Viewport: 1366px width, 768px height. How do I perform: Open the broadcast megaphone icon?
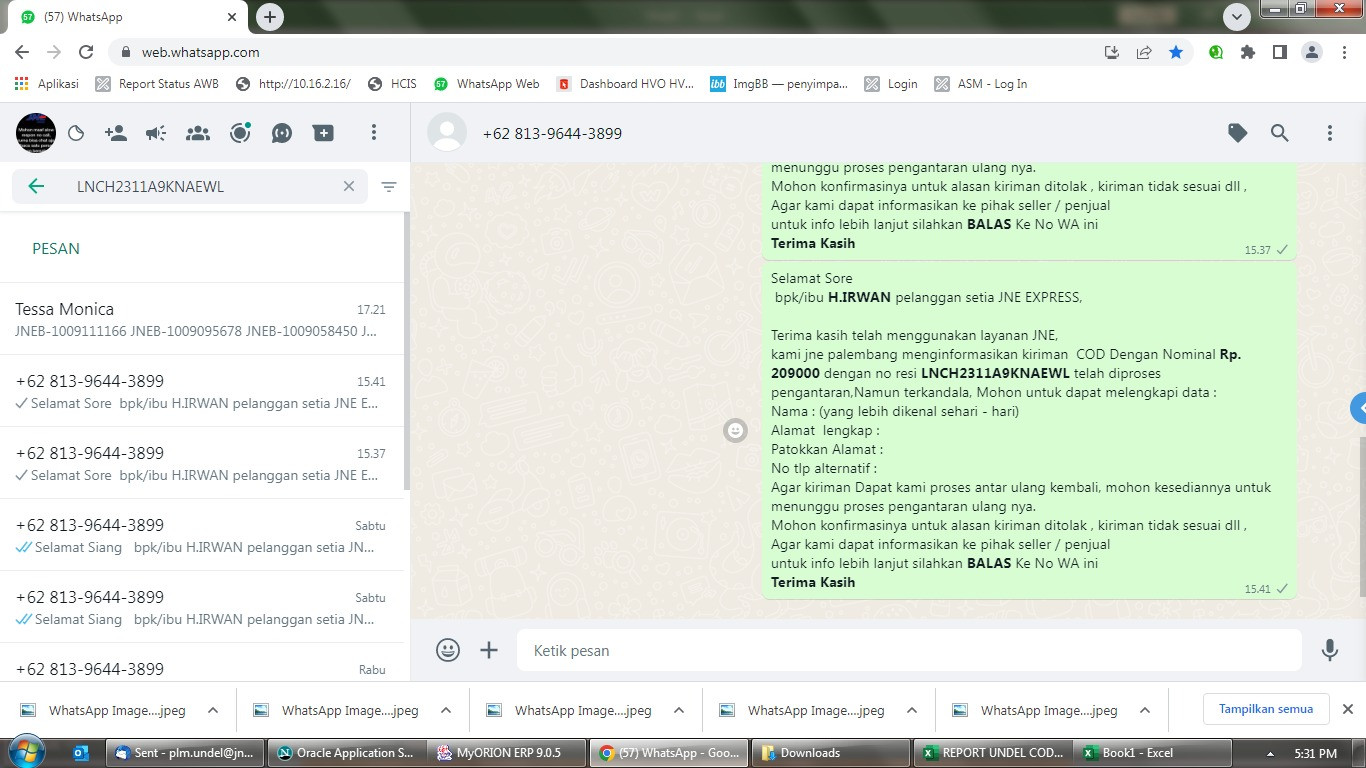[156, 133]
